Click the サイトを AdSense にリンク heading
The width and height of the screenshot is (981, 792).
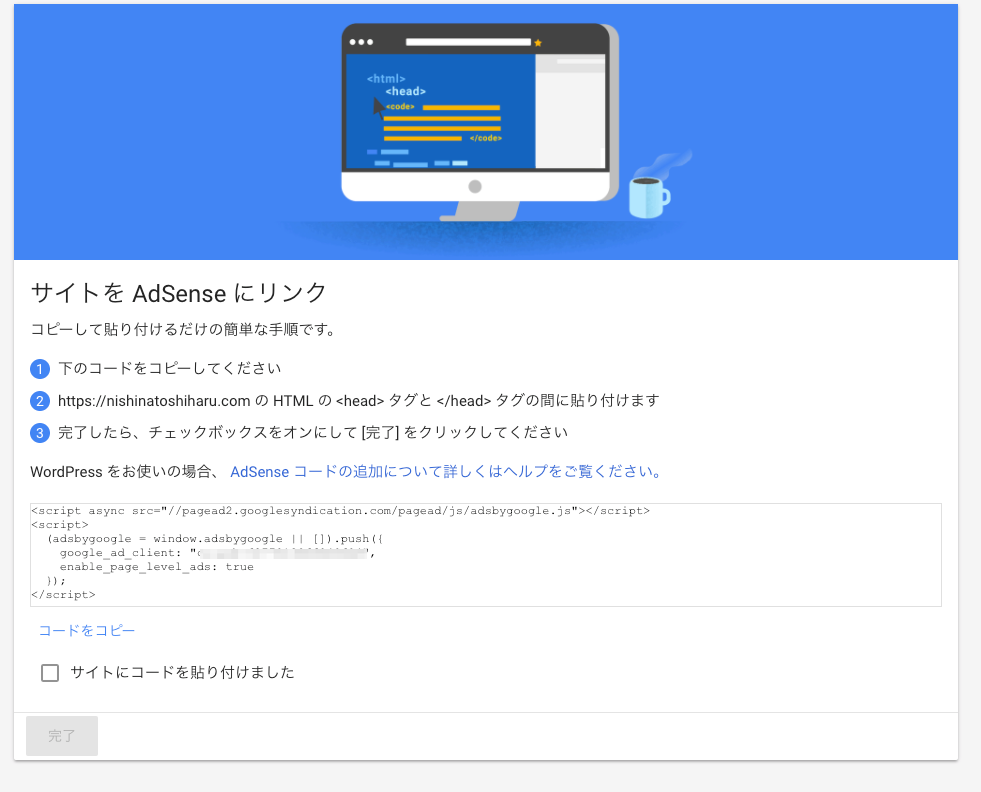pos(179,293)
